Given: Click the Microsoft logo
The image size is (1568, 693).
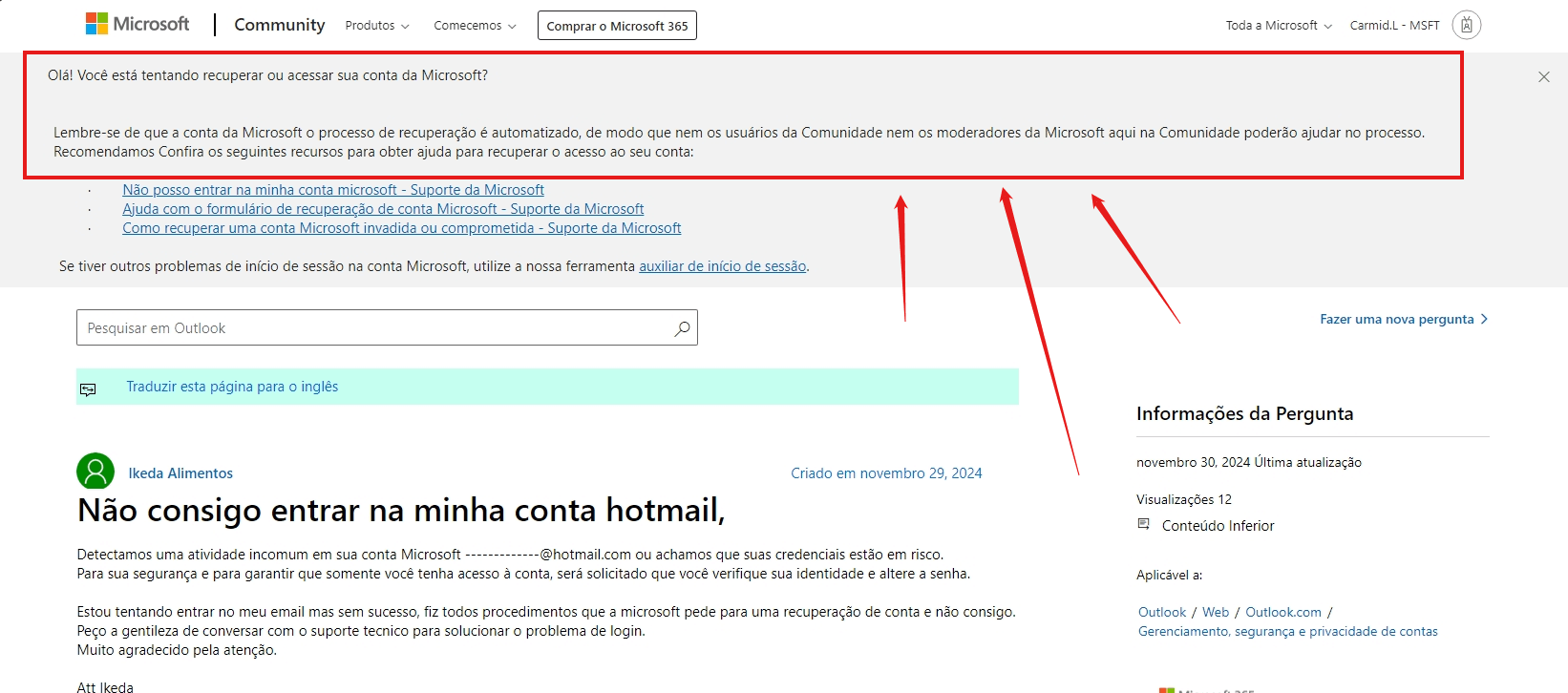Looking at the screenshot, I should click(138, 24).
